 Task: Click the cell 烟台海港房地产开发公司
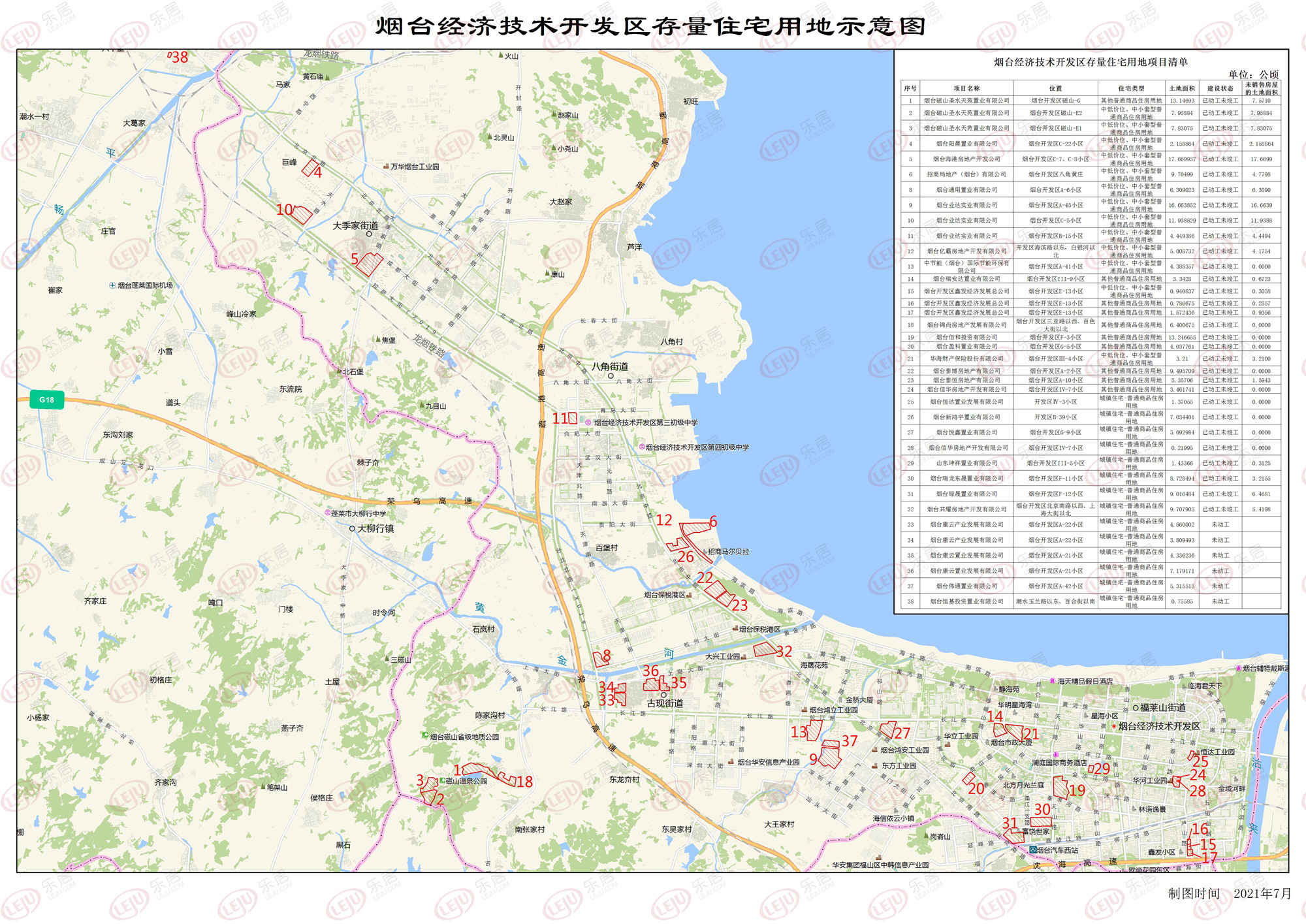coord(966,159)
